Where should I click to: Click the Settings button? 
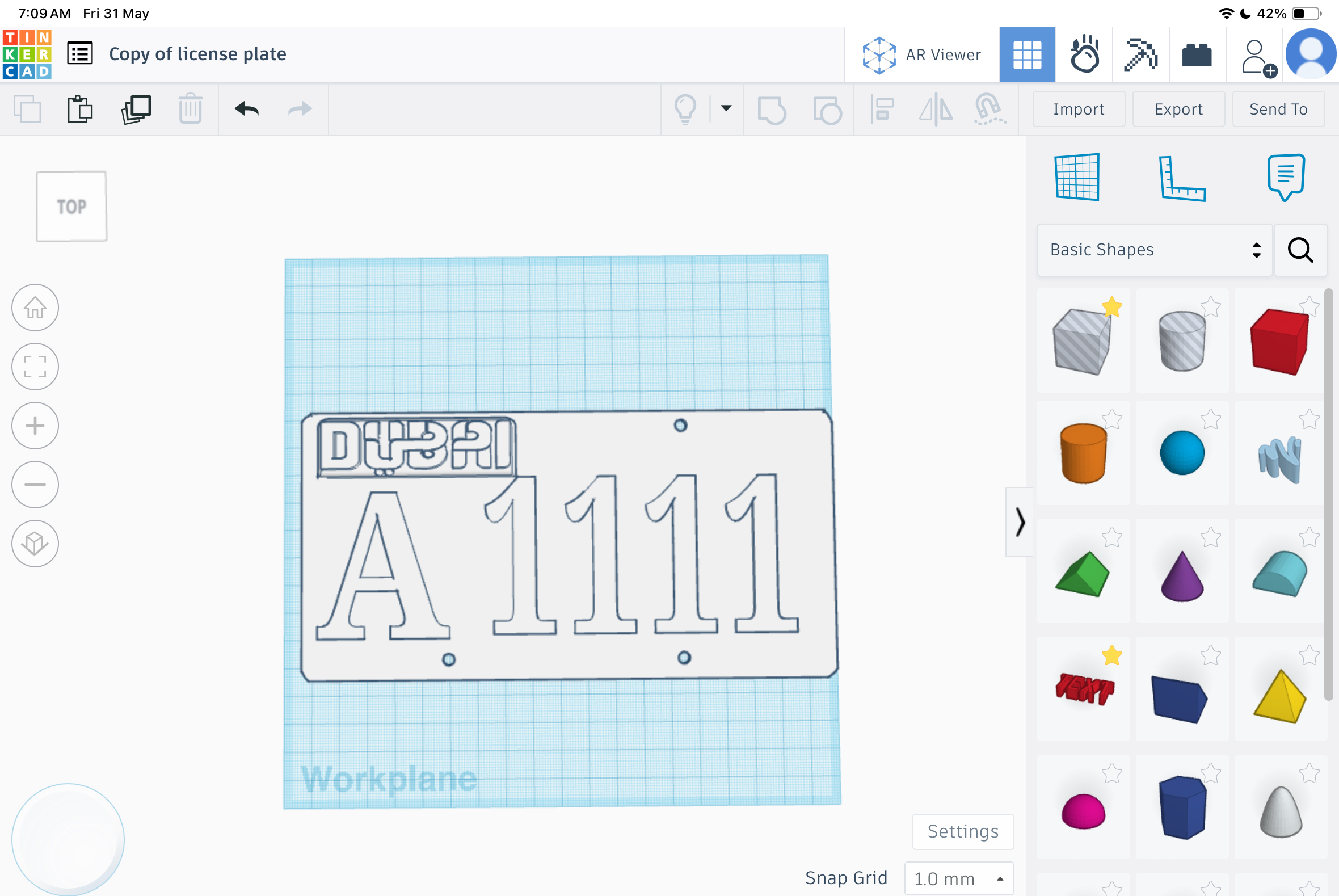(963, 831)
